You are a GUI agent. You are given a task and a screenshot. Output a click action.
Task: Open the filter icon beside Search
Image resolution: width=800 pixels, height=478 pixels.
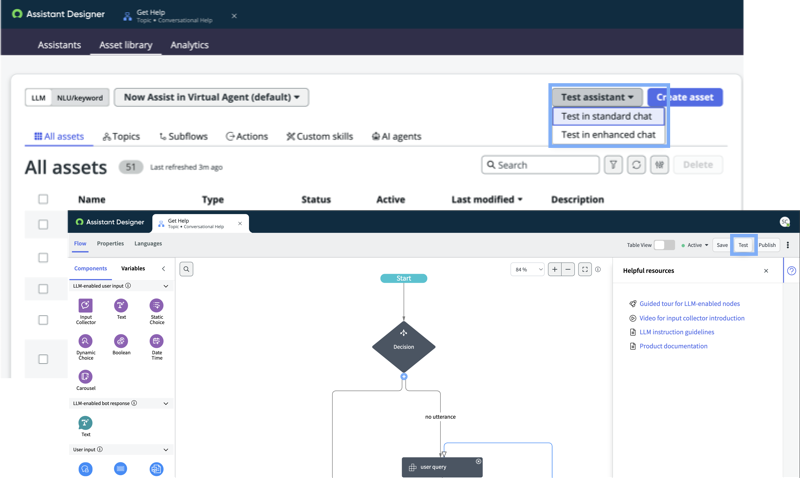pyautogui.click(x=613, y=165)
